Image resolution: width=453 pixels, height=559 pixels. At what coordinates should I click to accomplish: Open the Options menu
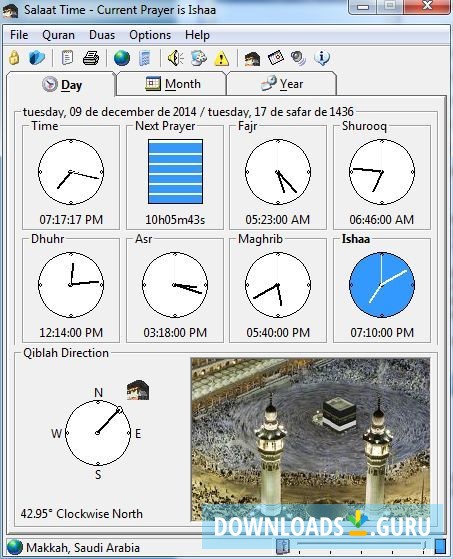coord(150,35)
